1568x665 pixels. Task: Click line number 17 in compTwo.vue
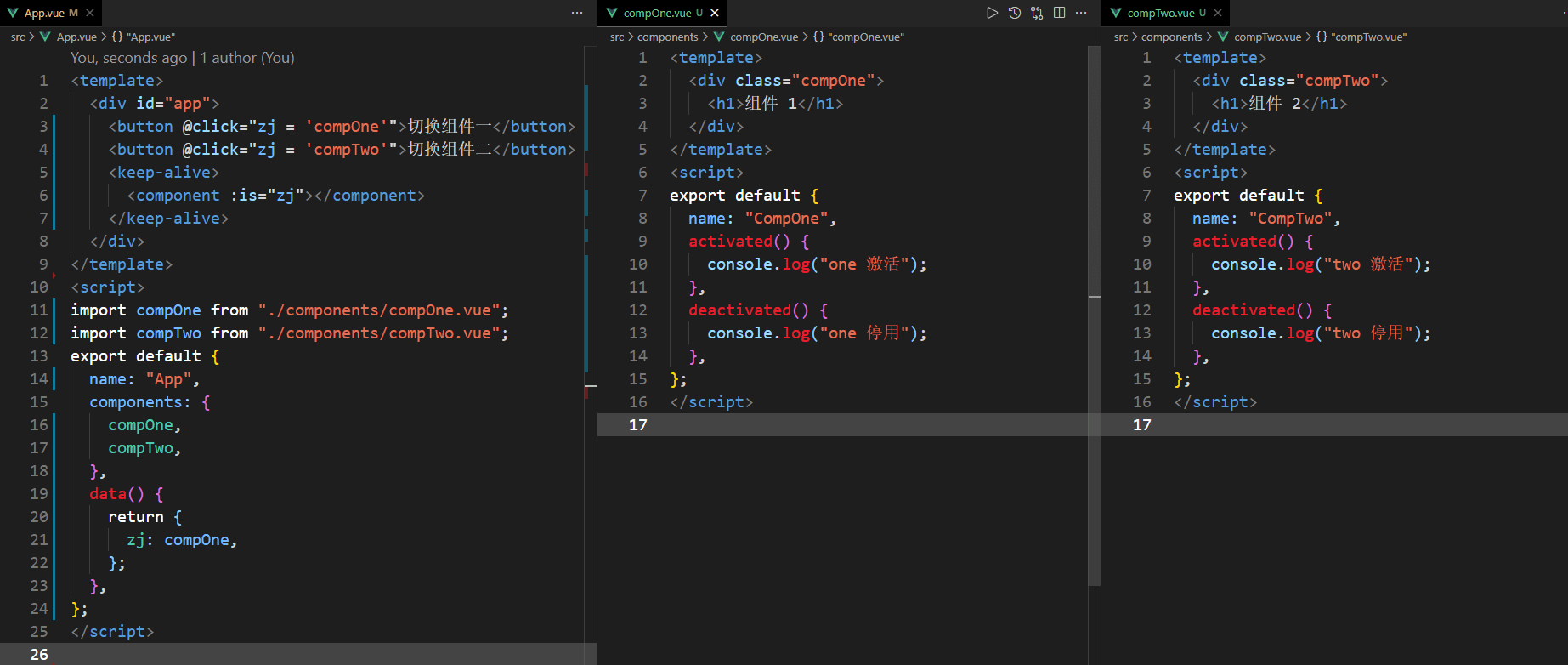point(1142,425)
